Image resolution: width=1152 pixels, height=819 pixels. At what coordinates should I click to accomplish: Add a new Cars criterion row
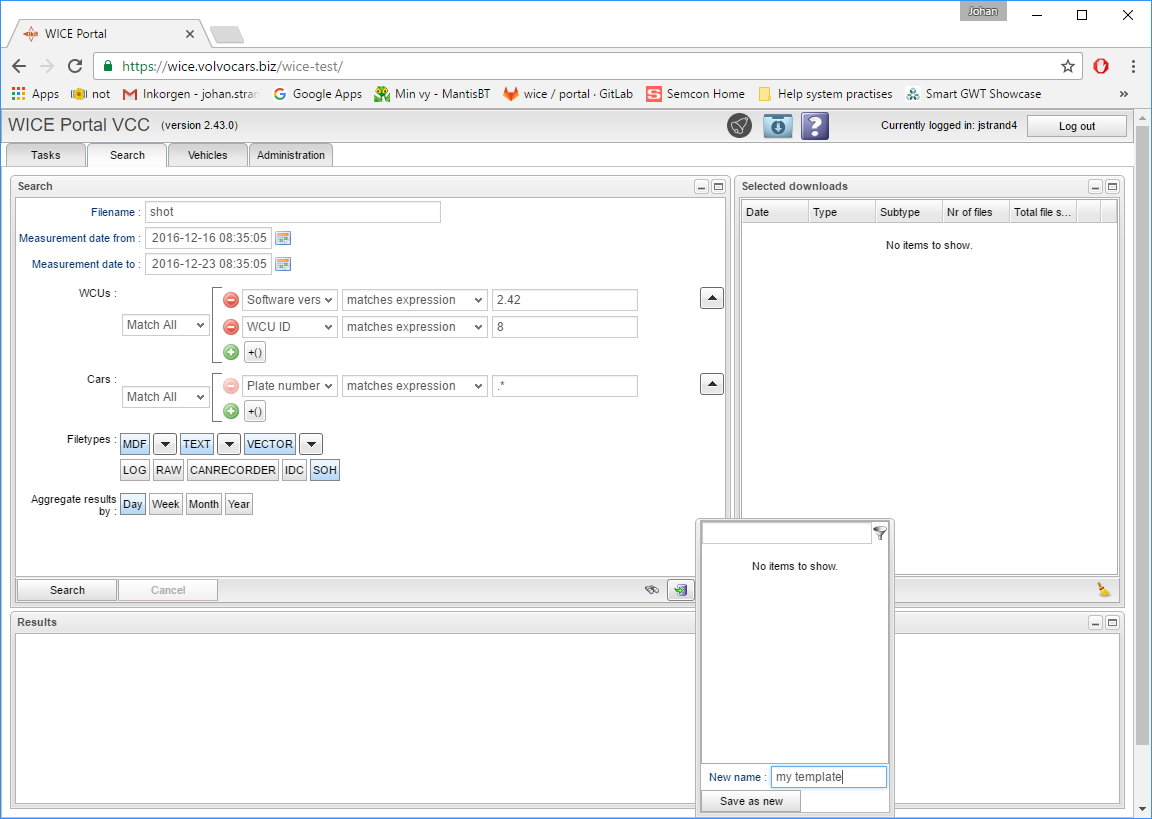tap(230, 411)
